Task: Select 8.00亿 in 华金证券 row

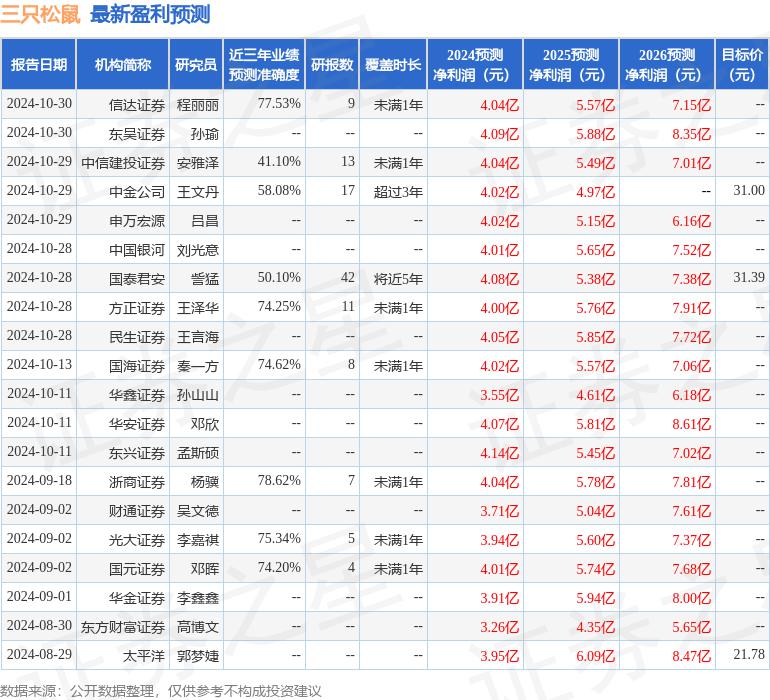Action: 691,597
